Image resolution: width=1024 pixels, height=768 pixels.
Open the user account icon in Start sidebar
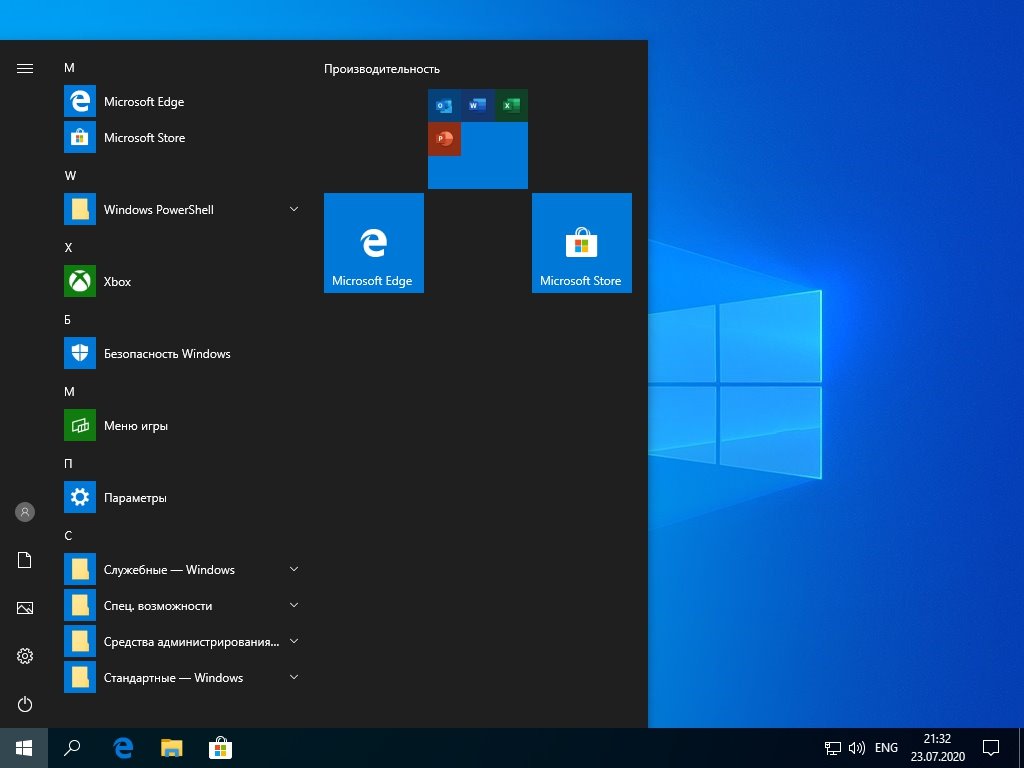(x=25, y=512)
